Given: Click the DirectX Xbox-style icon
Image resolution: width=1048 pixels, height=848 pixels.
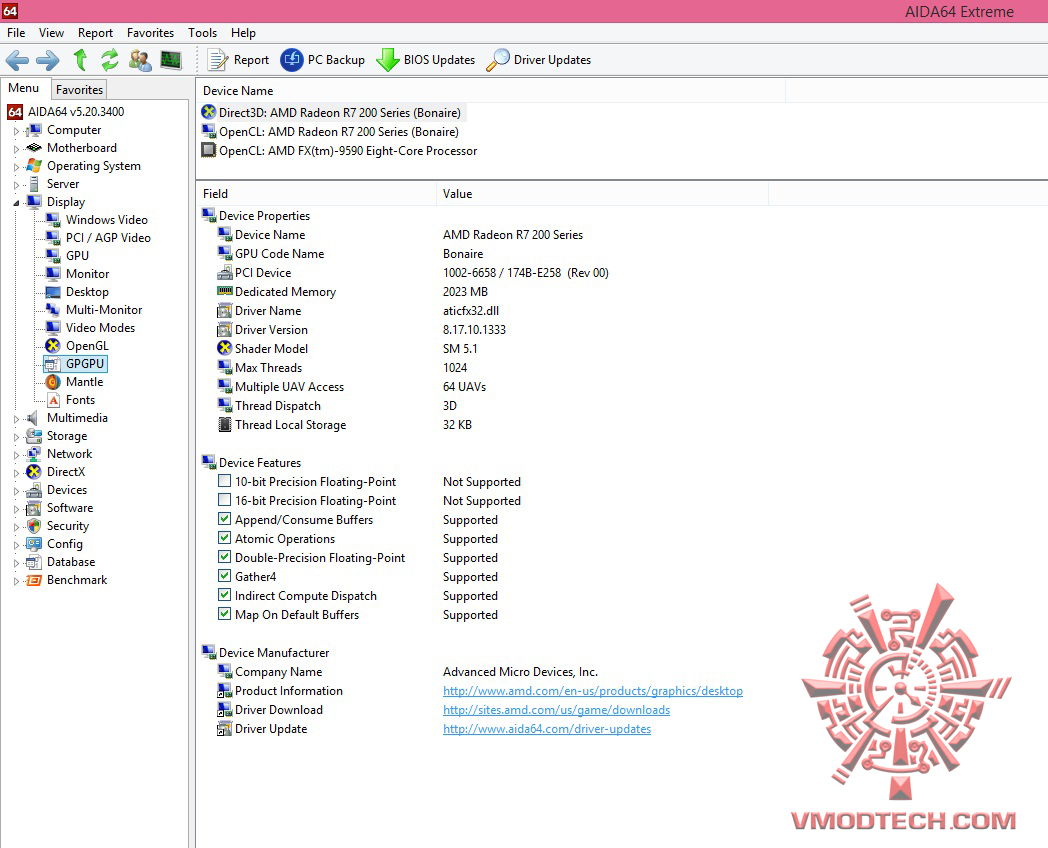Looking at the screenshot, I should [33, 472].
